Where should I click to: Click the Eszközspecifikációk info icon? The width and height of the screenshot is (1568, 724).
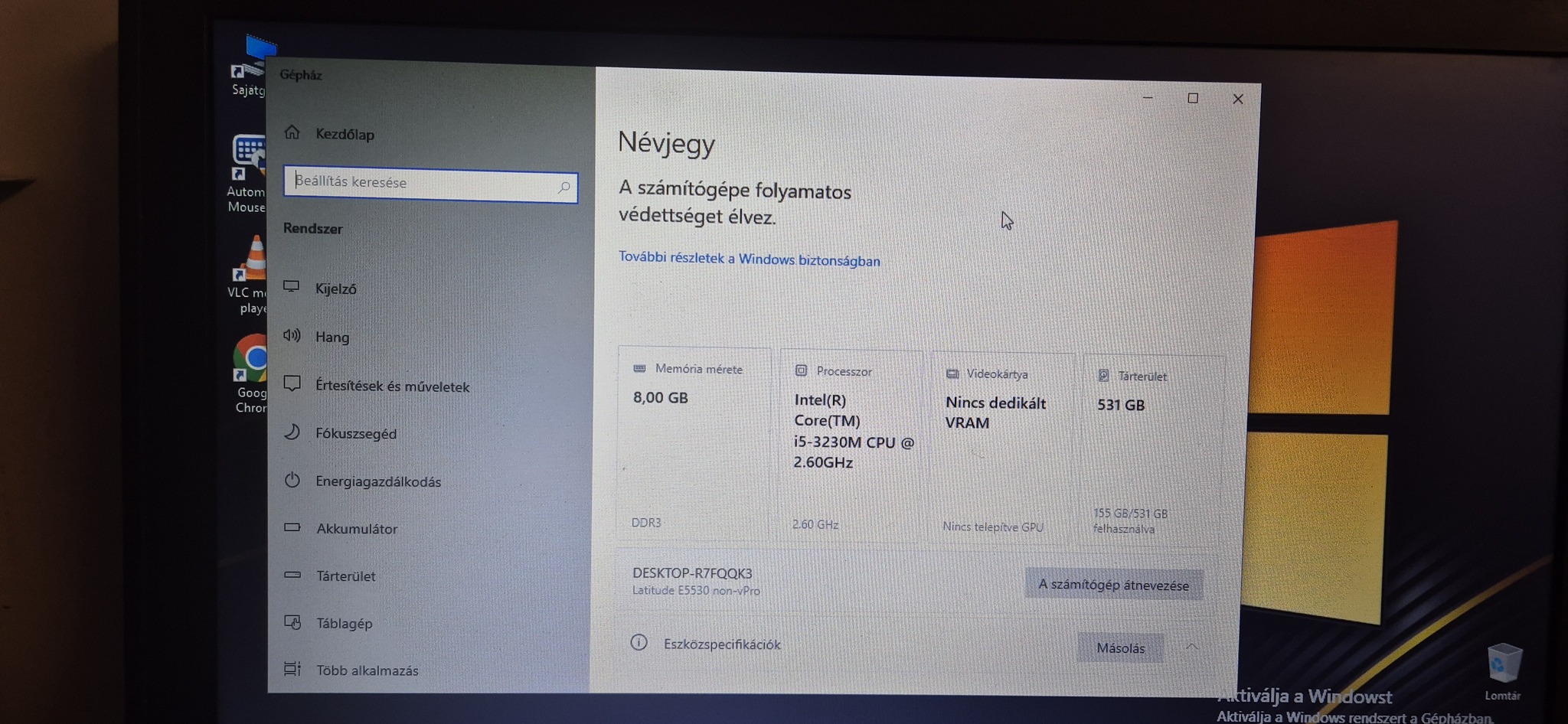(639, 643)
